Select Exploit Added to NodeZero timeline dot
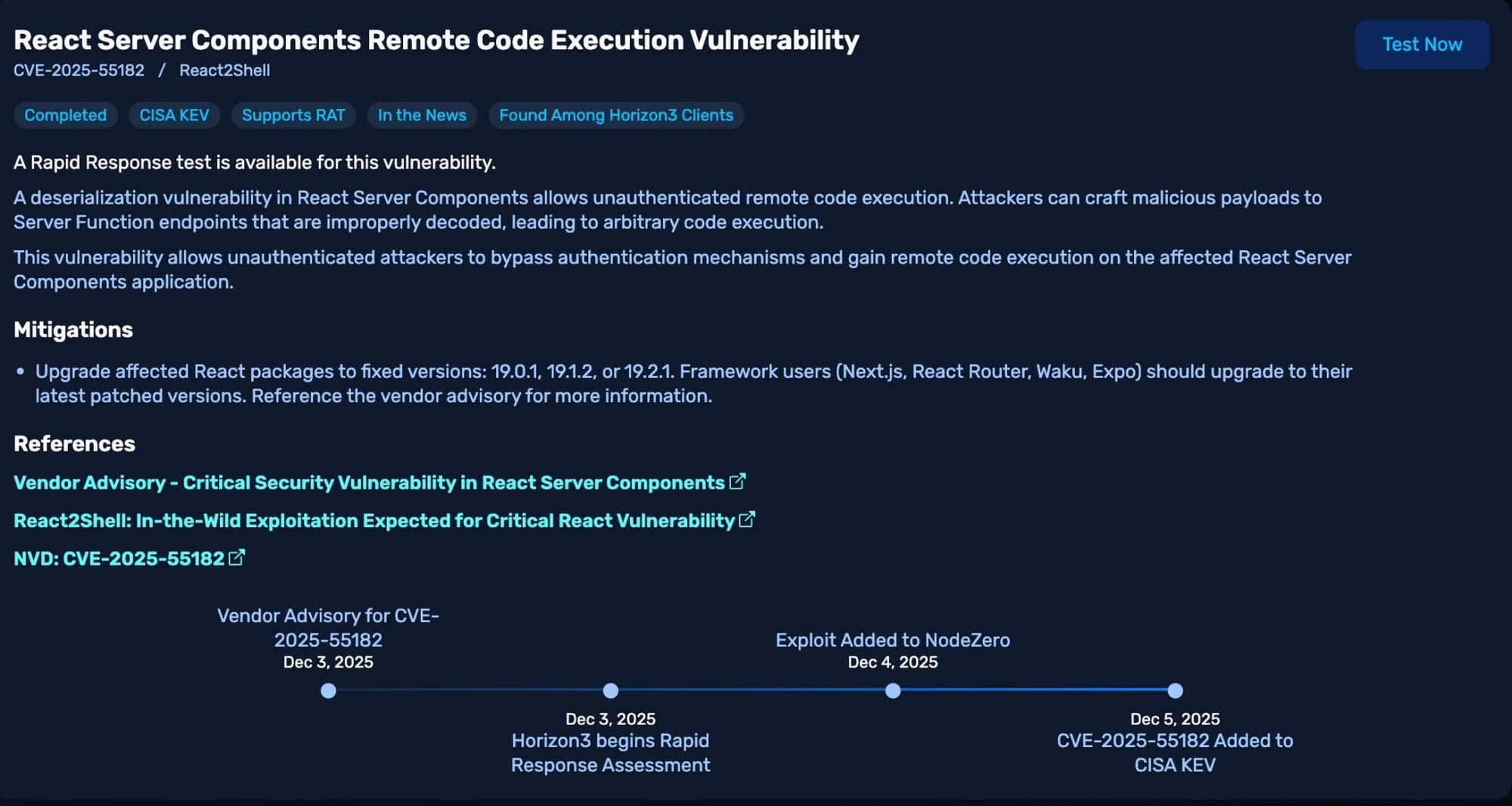The height and width of the screenshot is (806, 1512). (893, 690)
